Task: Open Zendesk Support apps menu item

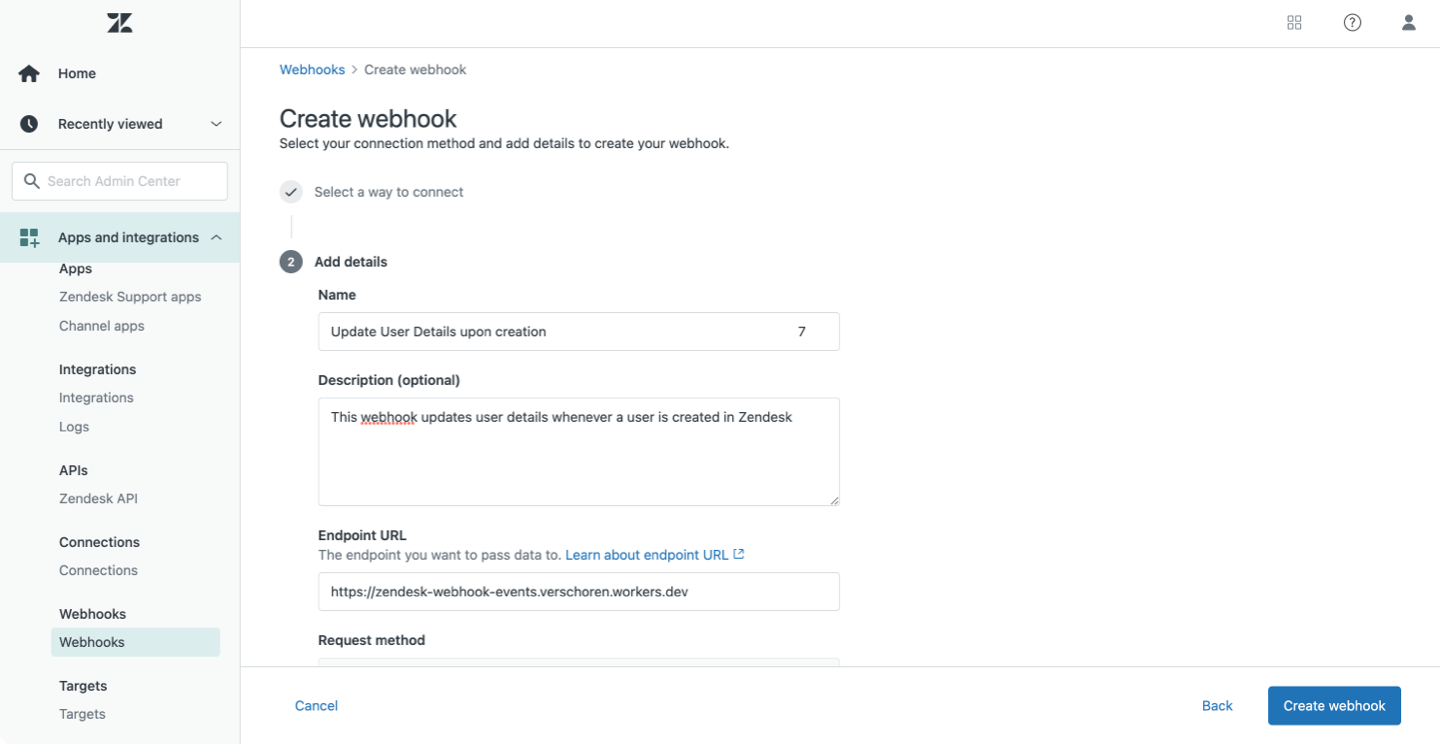Action: click(x=130, y=297)
